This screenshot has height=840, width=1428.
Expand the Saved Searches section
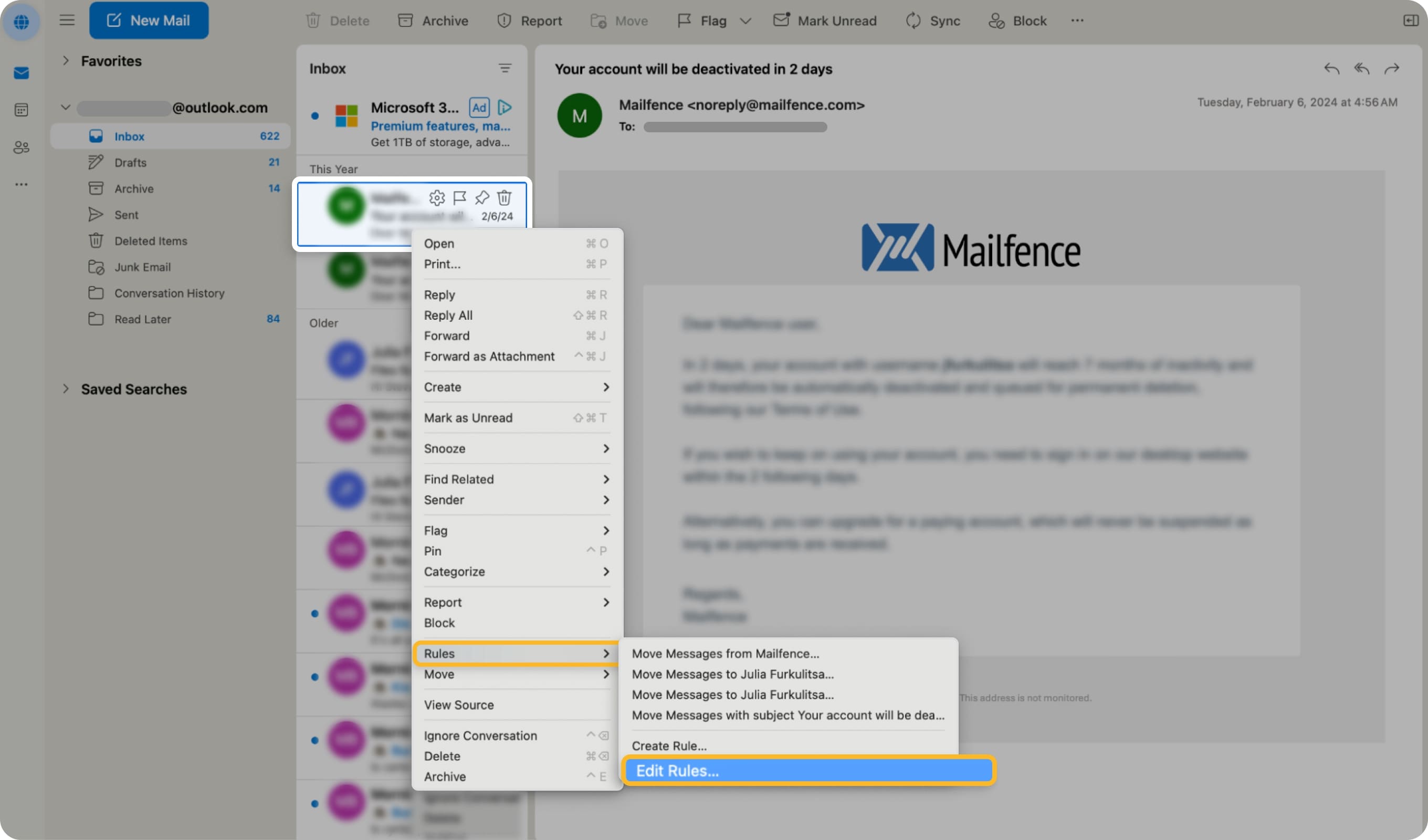click(x=66, y=389)
